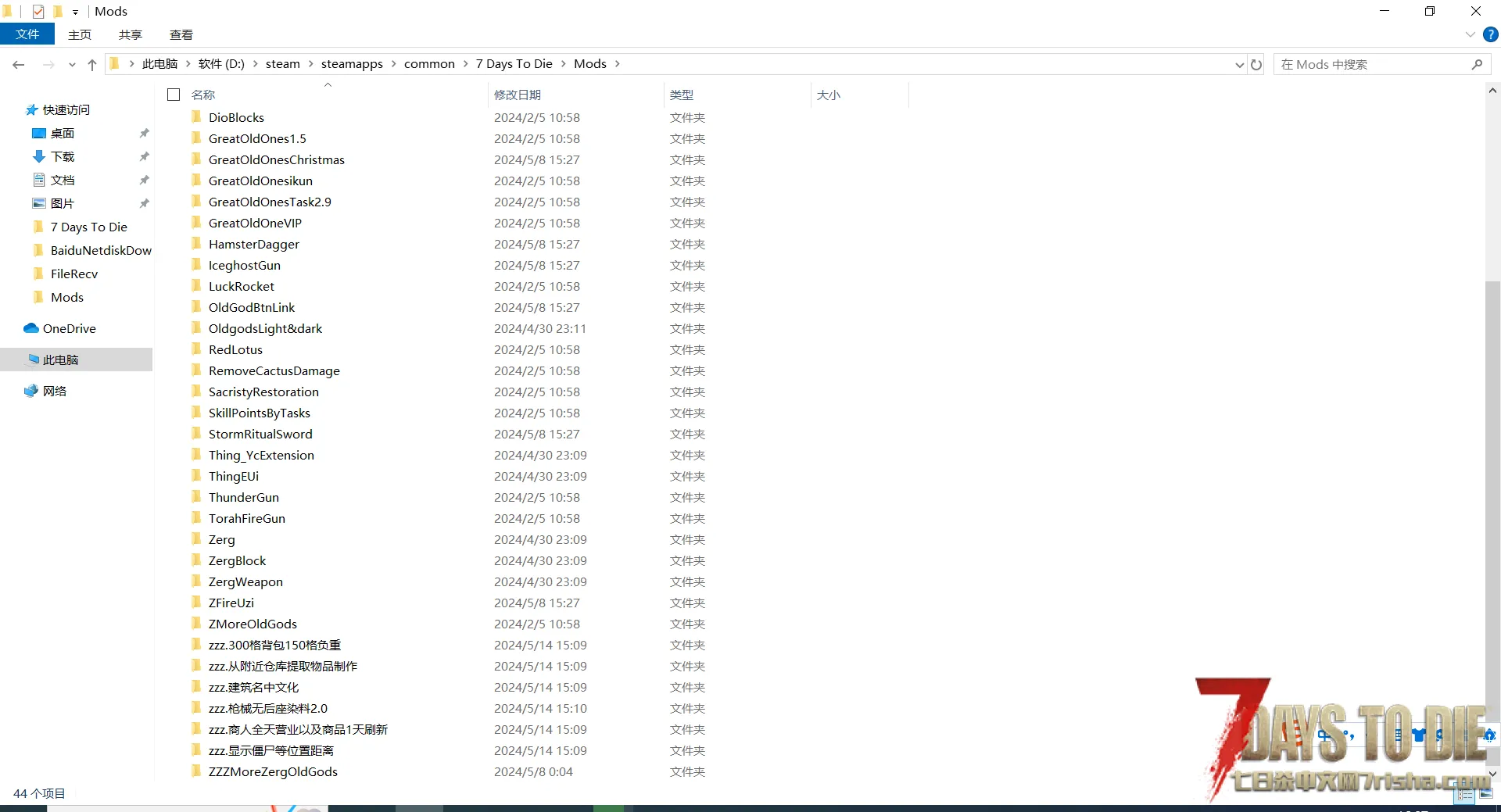The image size is (1501, 812).
Task: Click the Back navigation arrow
Action: click(19, 65)
